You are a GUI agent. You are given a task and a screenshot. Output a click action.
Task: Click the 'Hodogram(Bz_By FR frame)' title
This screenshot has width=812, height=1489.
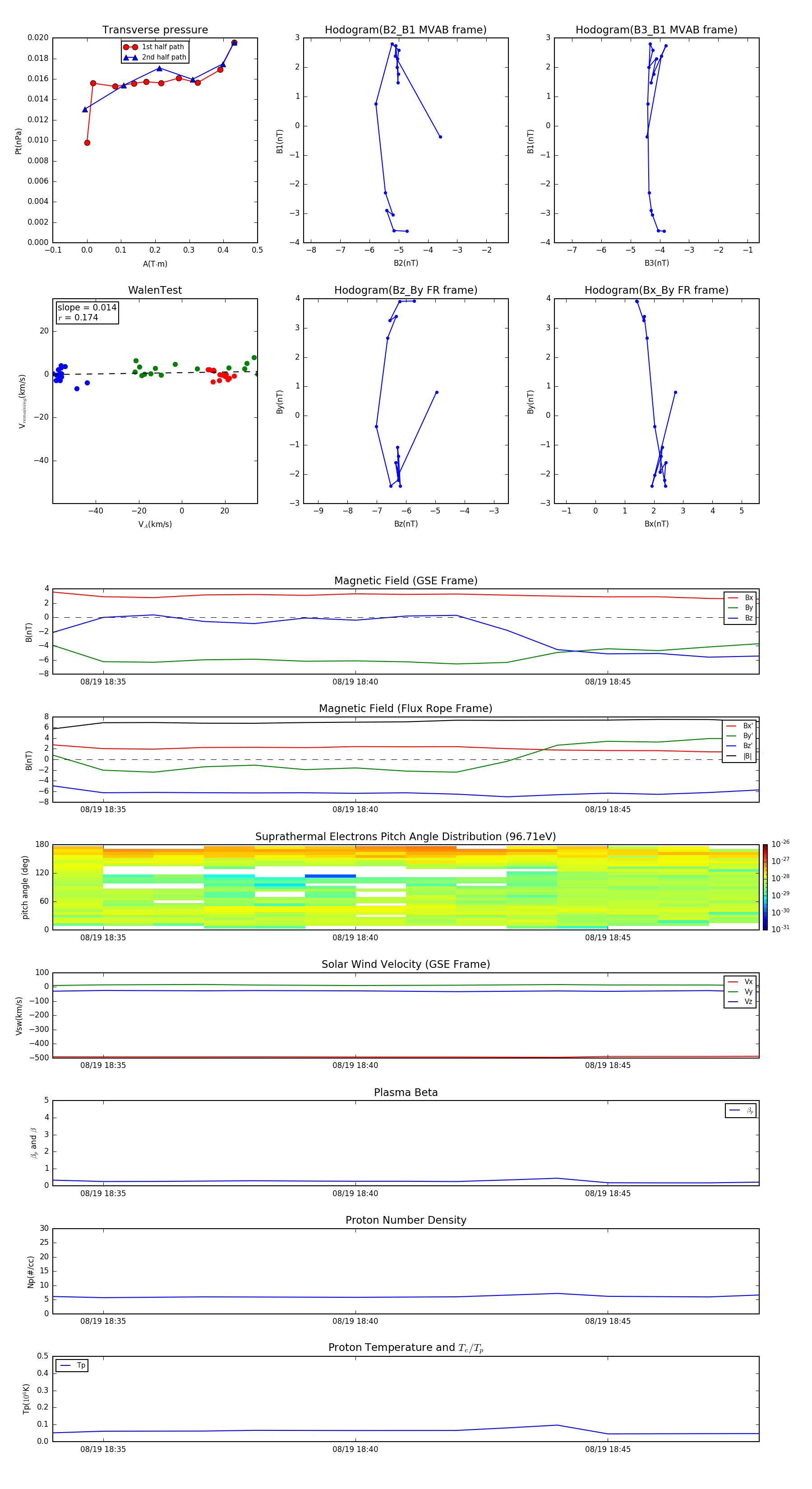point(406,290)
